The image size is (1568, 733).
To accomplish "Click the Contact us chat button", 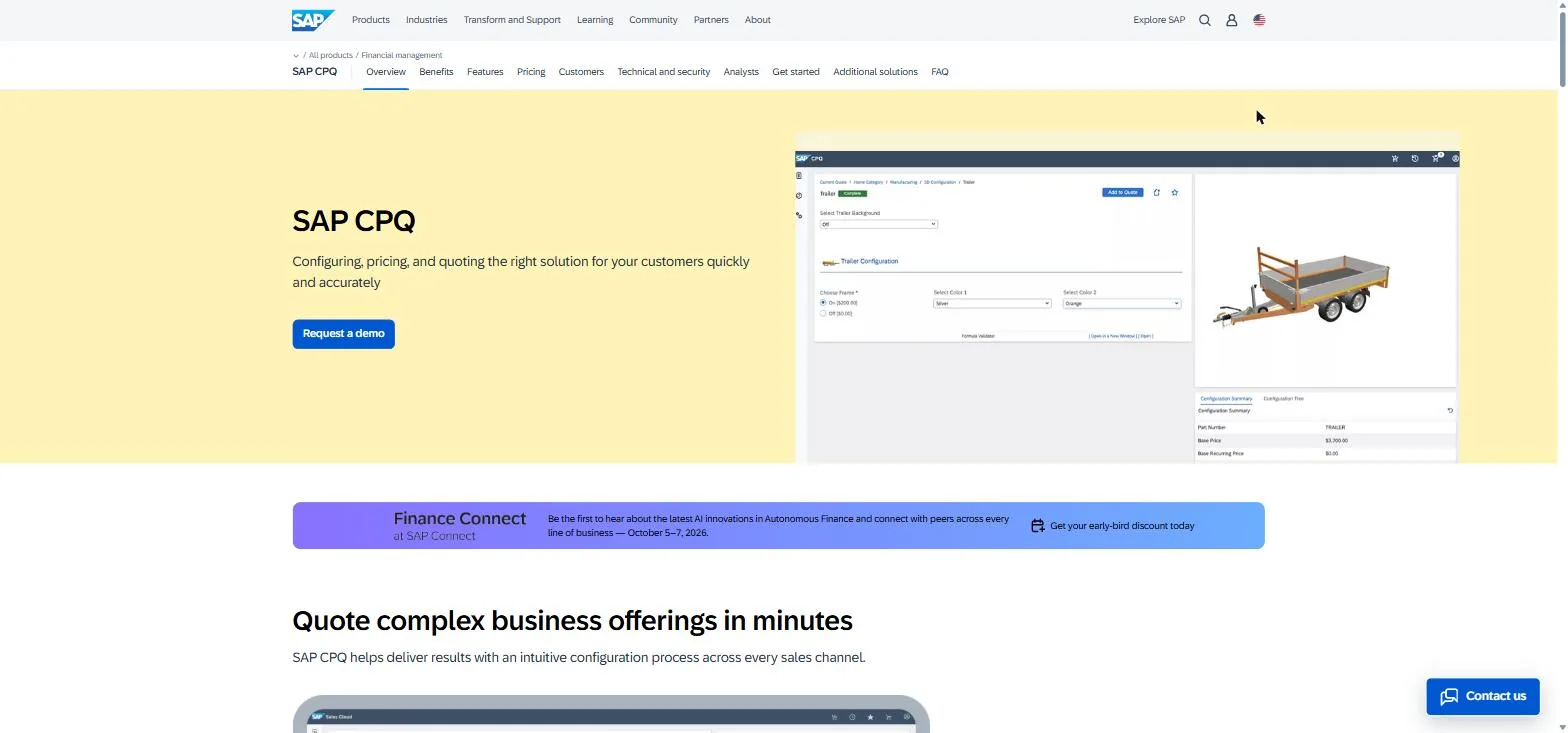I will pos(1483,696).
